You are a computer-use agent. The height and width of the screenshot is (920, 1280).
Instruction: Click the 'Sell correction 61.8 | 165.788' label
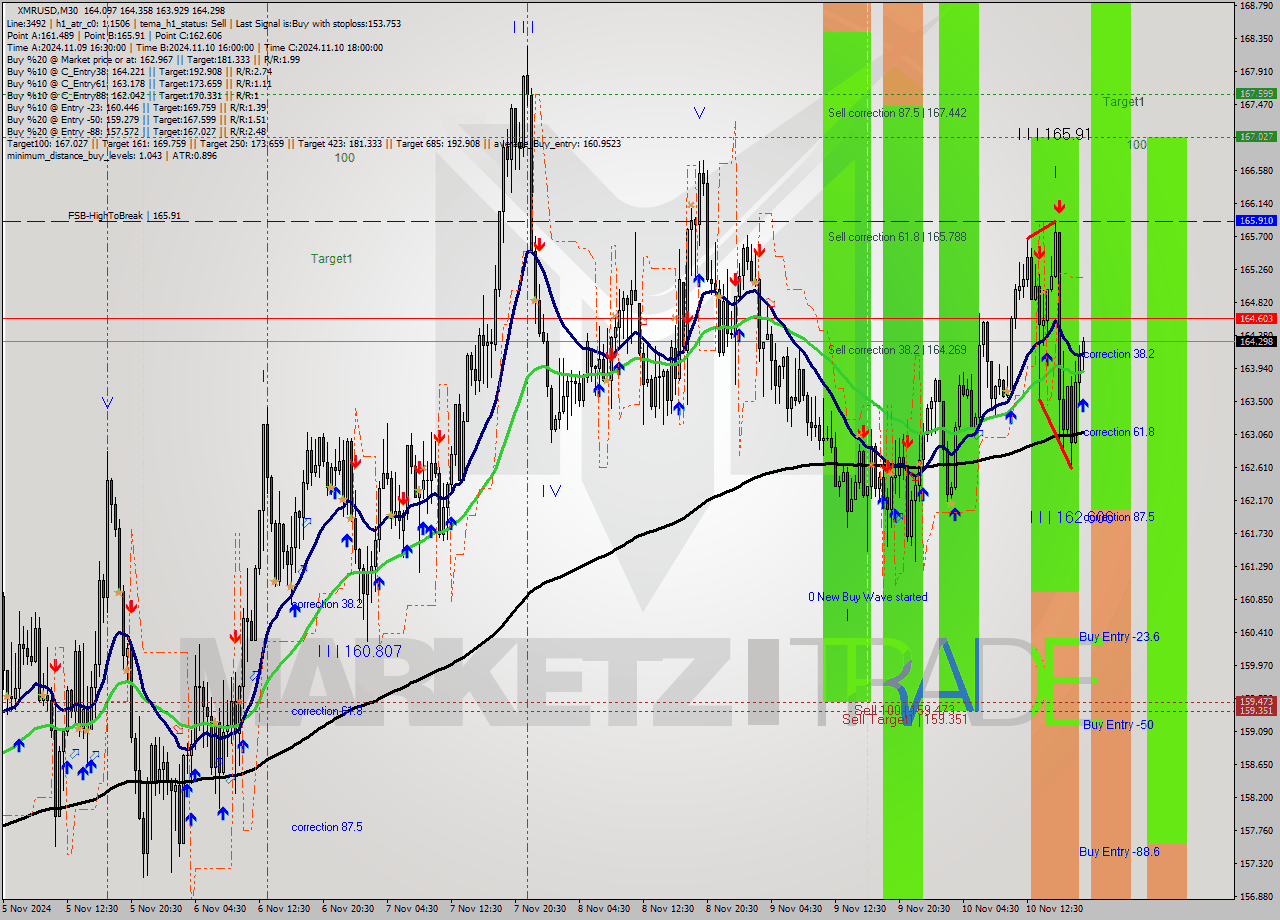(897, 237)
